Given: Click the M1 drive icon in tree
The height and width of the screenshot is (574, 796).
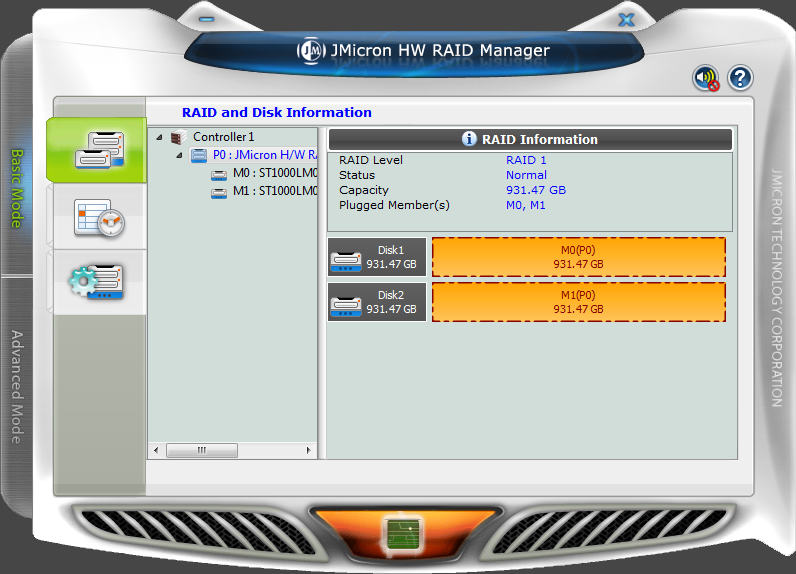Looking at the screenshot, I should [x=219, y=193].
